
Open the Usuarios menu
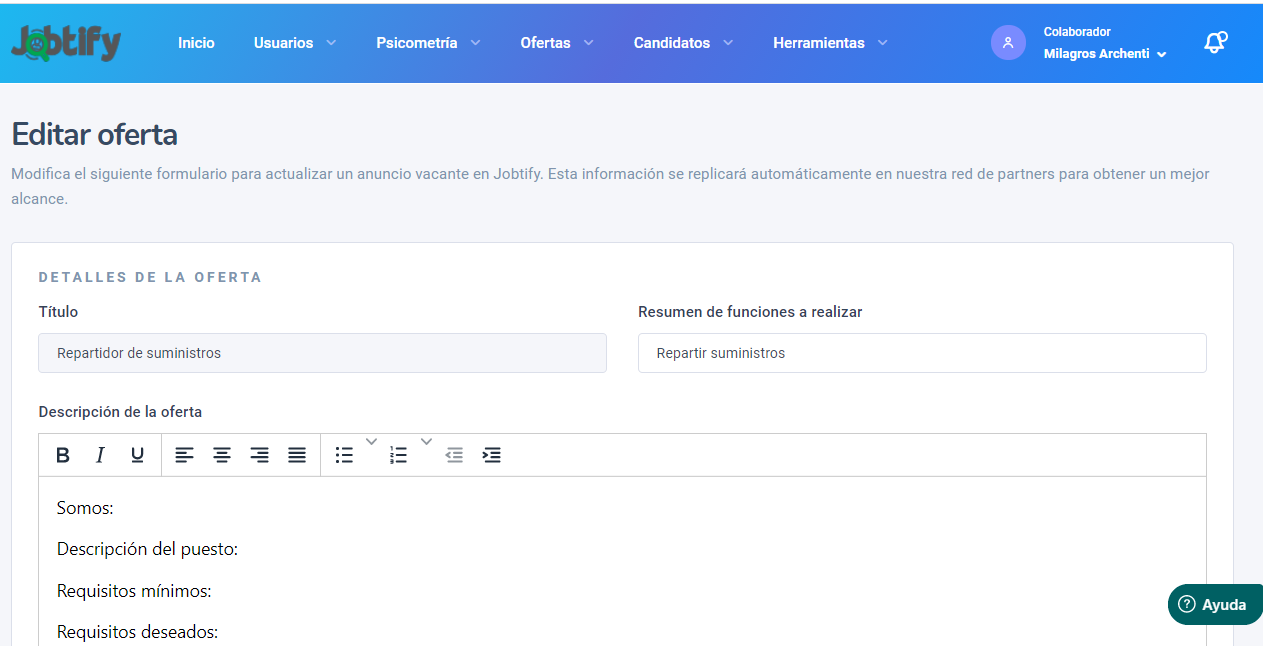point(283,43)
